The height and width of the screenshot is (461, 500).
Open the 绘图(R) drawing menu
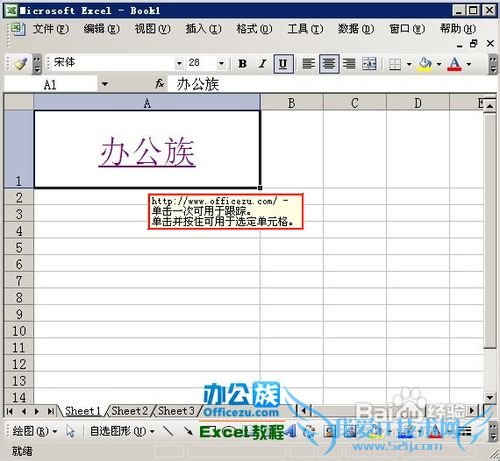click(x=34, y=431)
